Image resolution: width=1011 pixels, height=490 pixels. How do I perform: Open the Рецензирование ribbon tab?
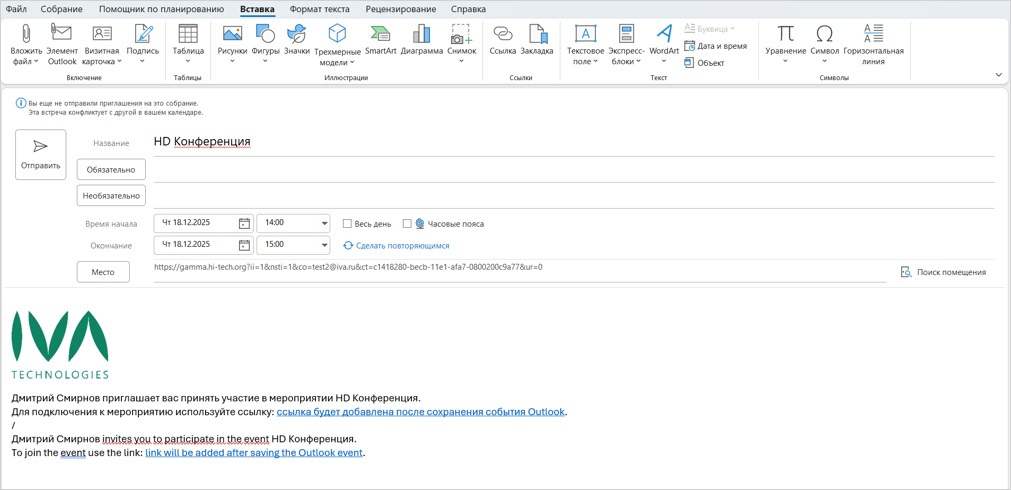click(400, 9)
